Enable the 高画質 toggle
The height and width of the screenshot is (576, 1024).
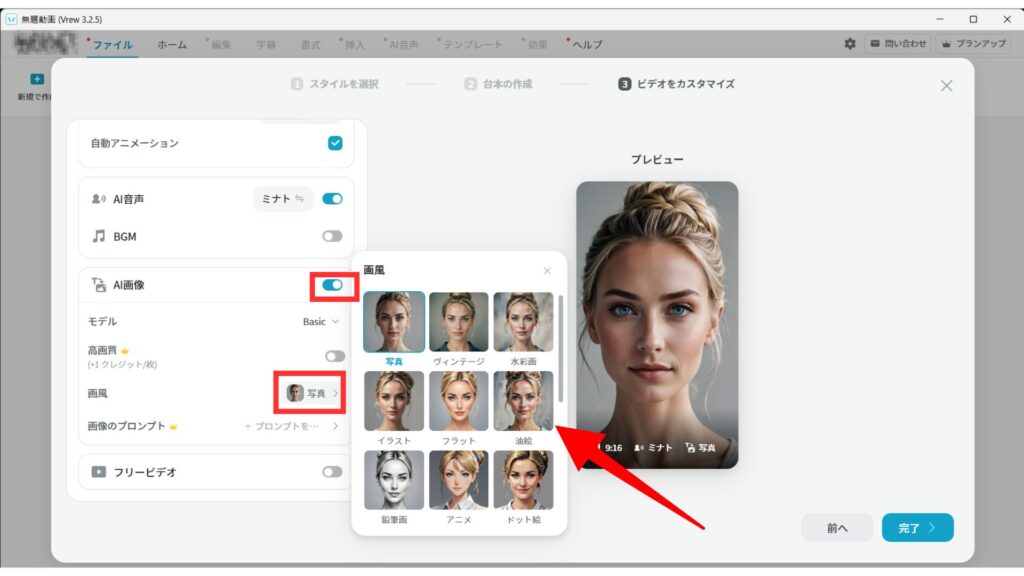334,356
